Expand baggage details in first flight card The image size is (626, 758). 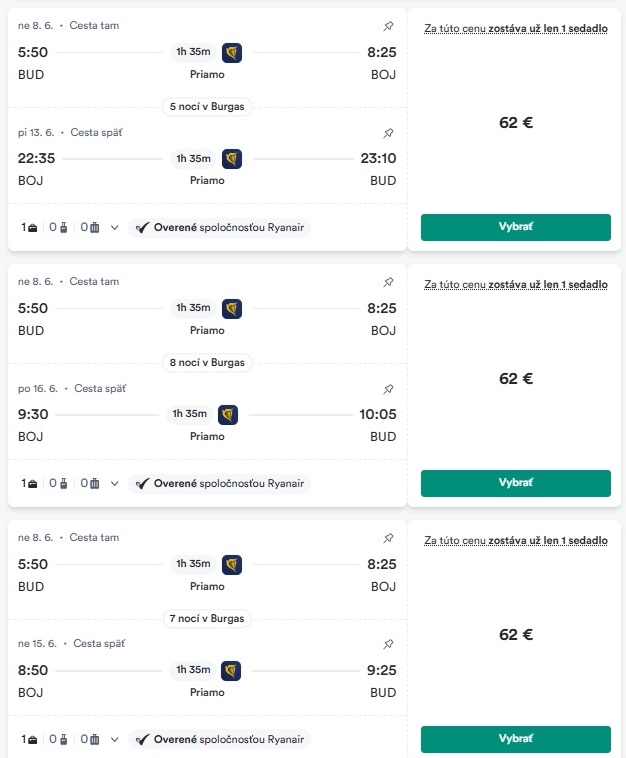[115, 228]
